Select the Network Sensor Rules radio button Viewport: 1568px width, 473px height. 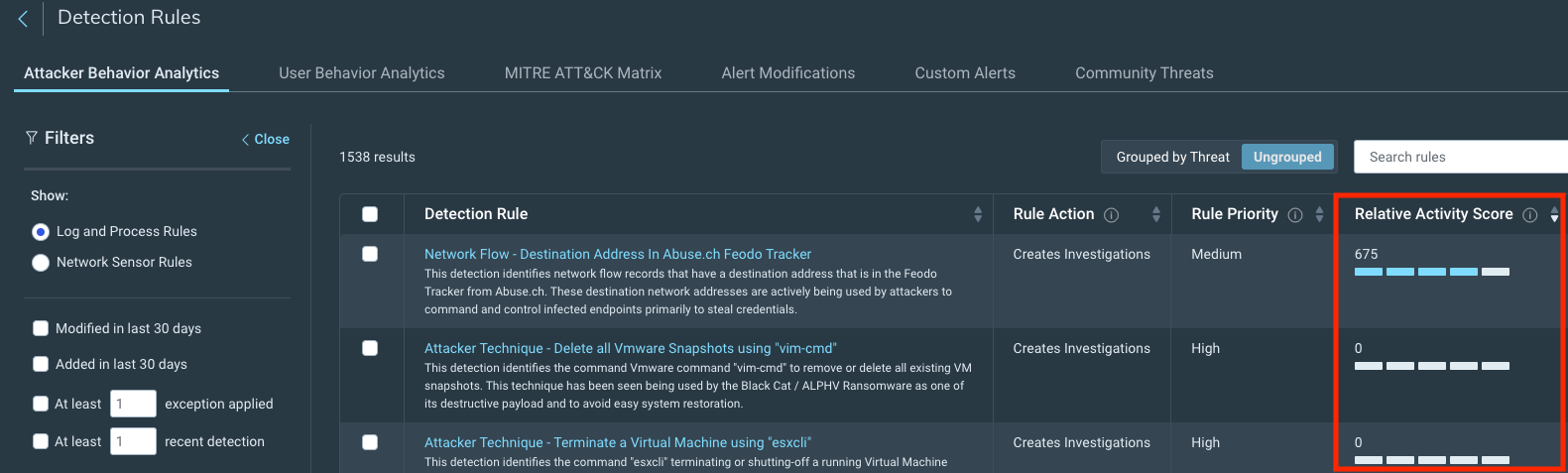point(41,263)
